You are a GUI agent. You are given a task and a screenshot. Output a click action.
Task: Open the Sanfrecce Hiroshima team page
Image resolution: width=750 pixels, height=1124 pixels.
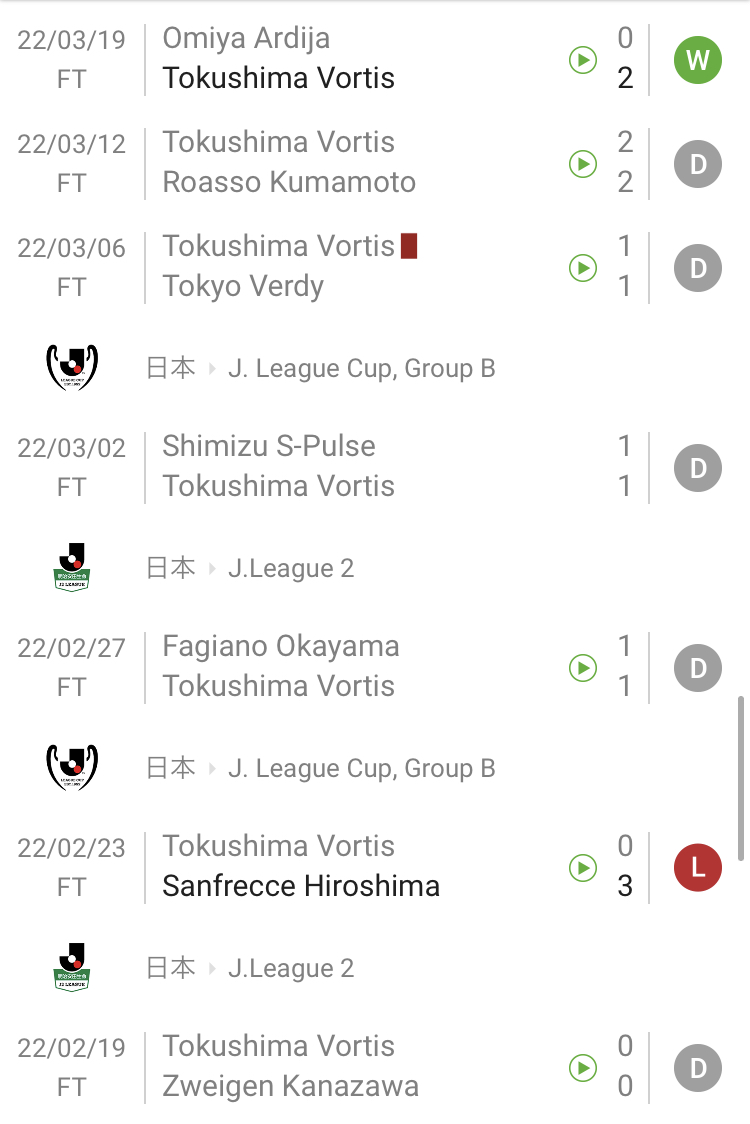tap(301, 886)
